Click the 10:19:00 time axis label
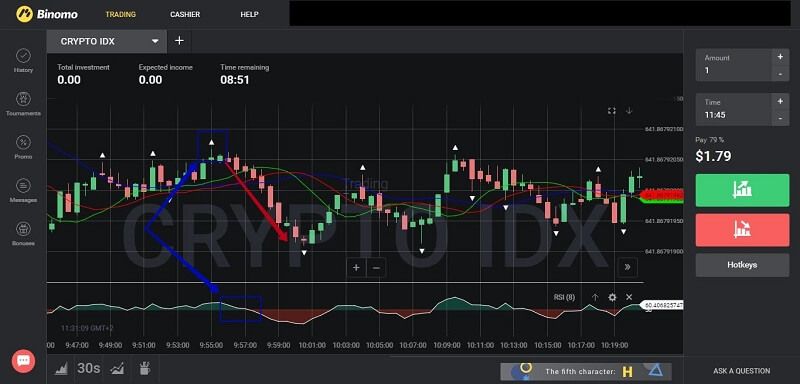 pos(614,345)
